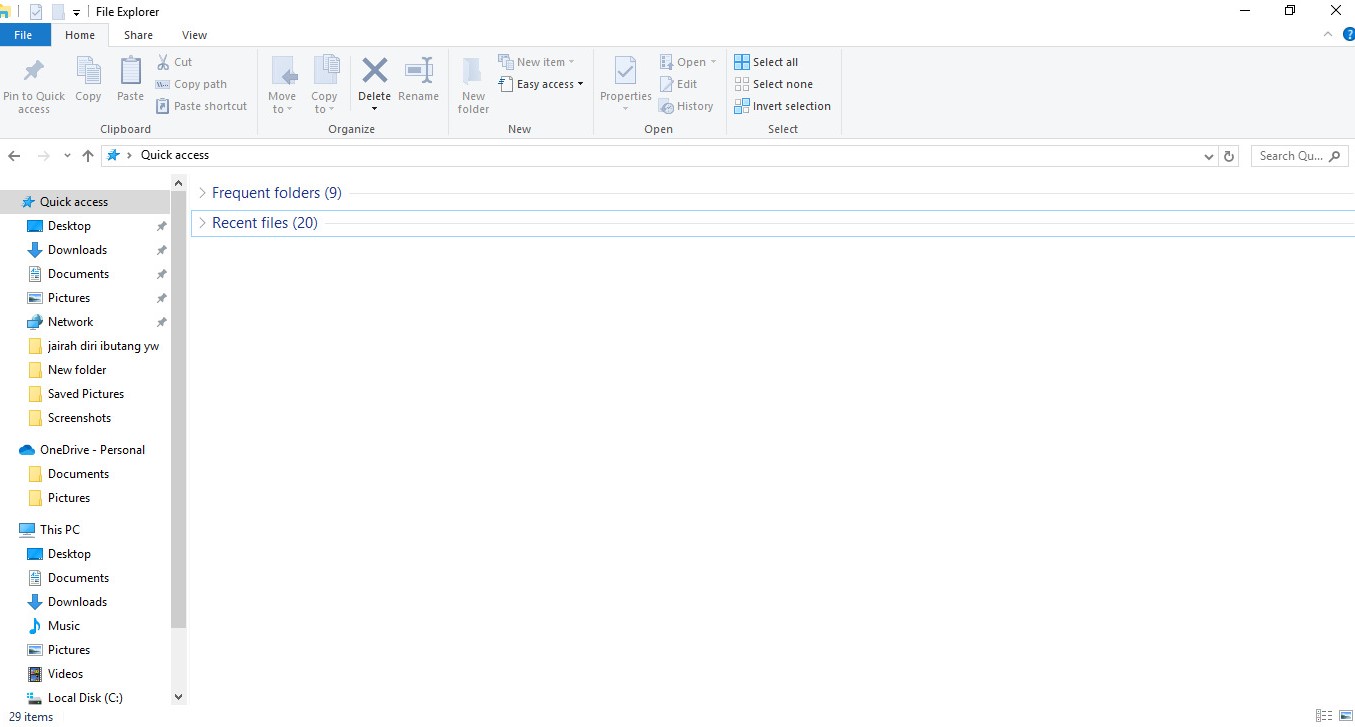Screen dimensions: 1355x727
Task: Click Select none in ribbon
Action: pyautogui.click(x=773, y=84)
